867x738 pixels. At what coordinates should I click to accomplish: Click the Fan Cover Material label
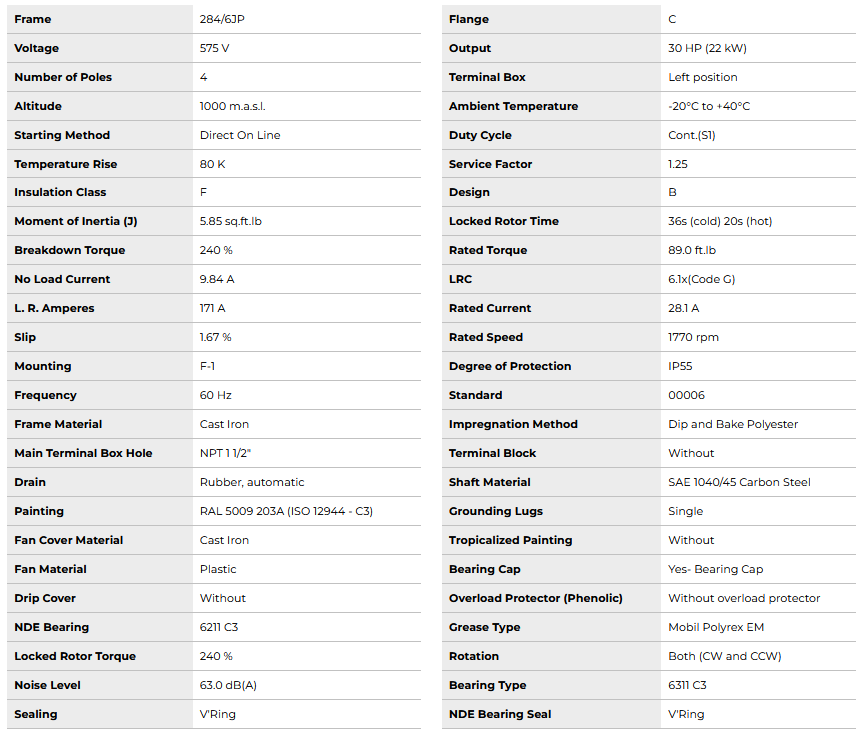(69, 540)
